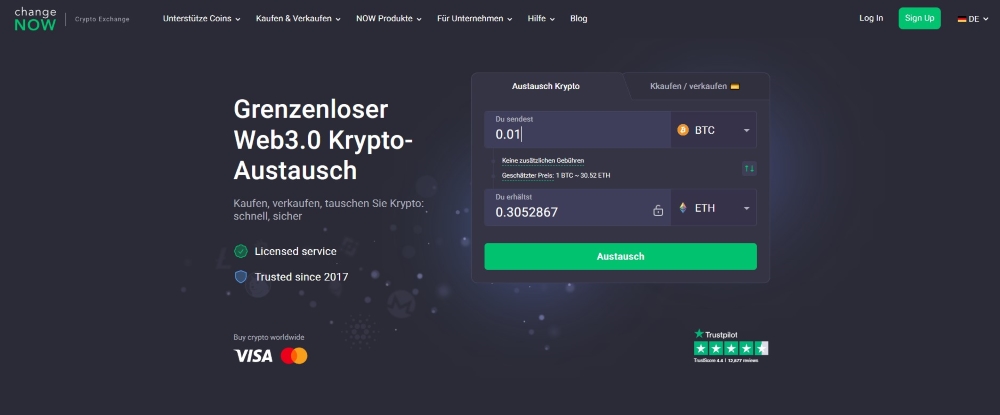Click the green Licensed service checkmark icon
This screenshot has width=1000, height=415.
point(240,251)
